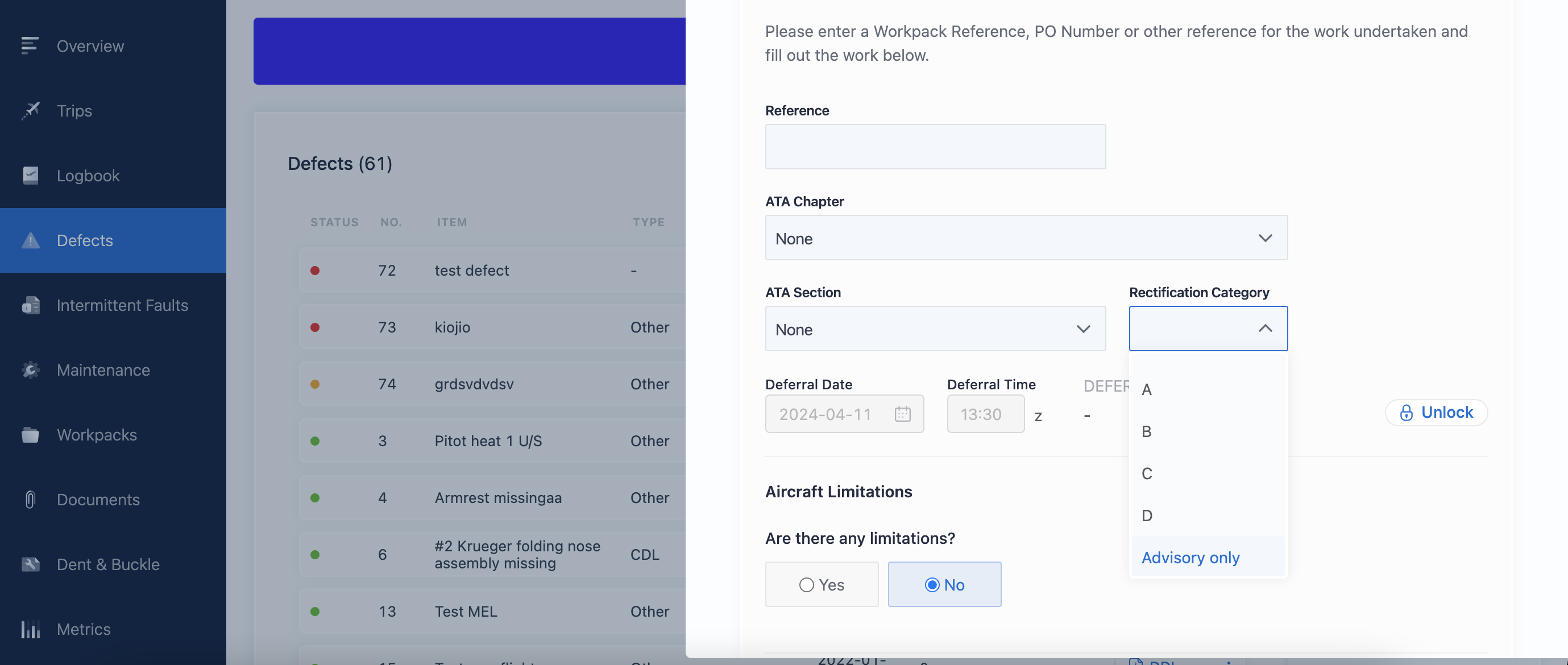The height and width of the screenshot is (665, 1568).
Task: Click the padlock icon on Unlock button
Action: [x=1405, y=413]
